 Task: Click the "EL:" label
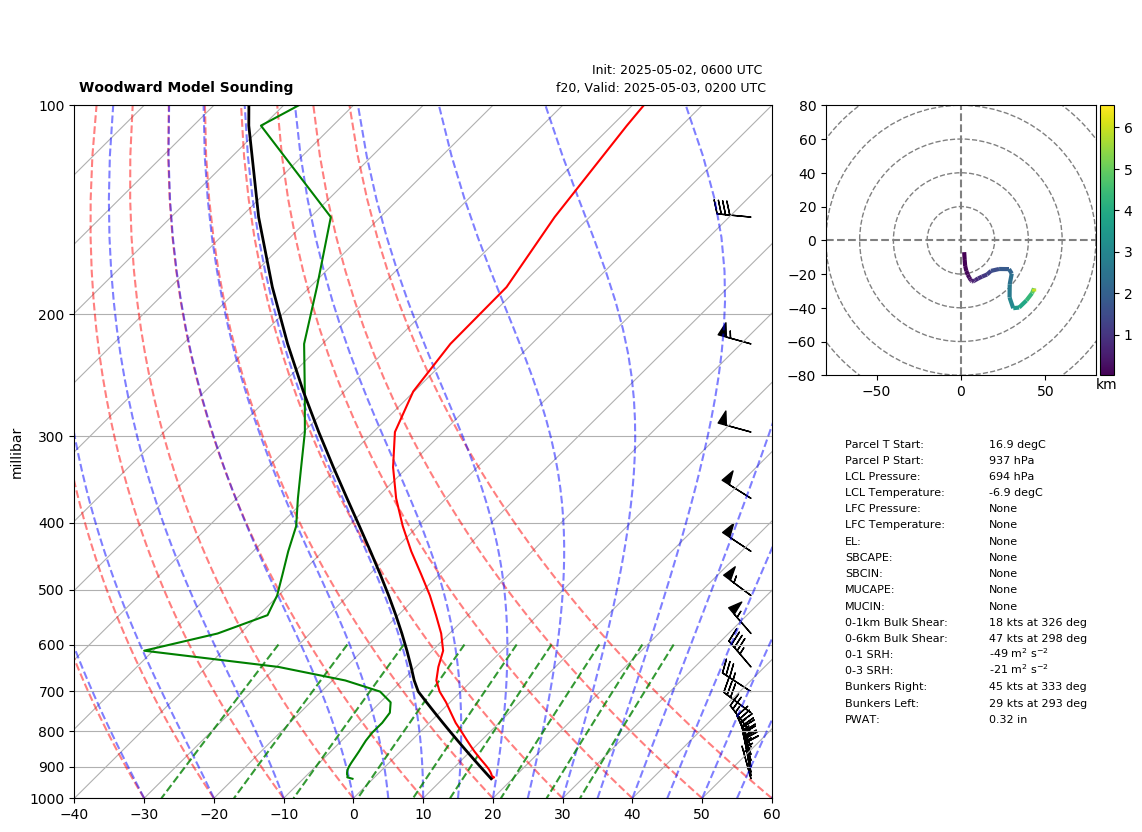click(x=852, y=541)
